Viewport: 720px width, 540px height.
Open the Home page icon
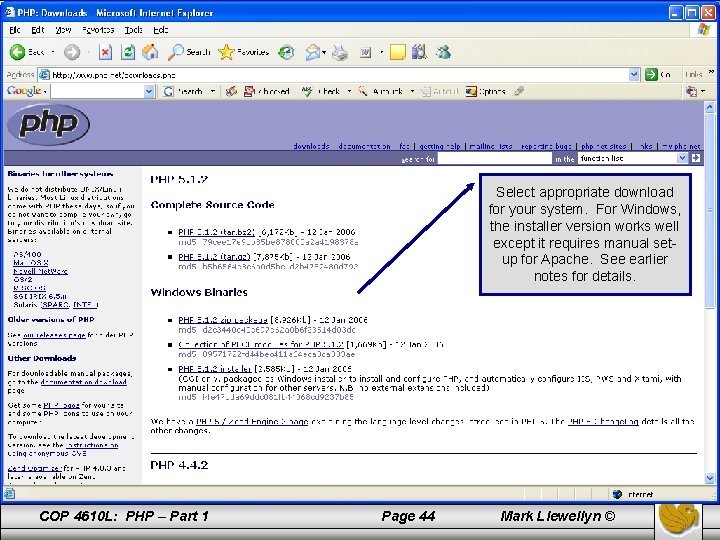150,52
